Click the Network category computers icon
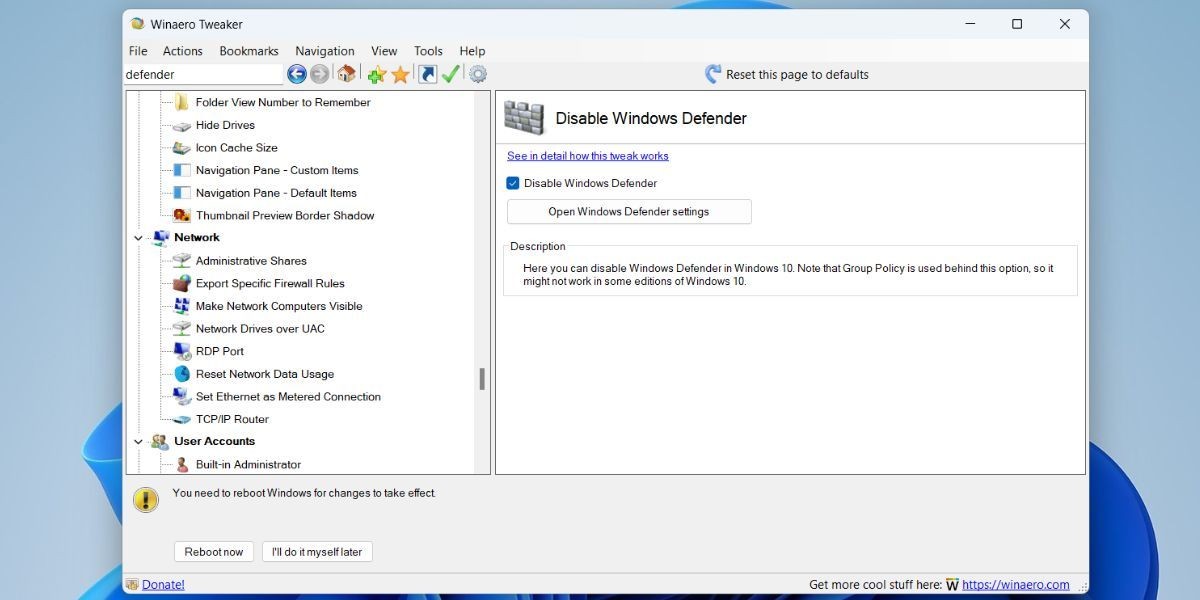 click(x=160, y=238)
